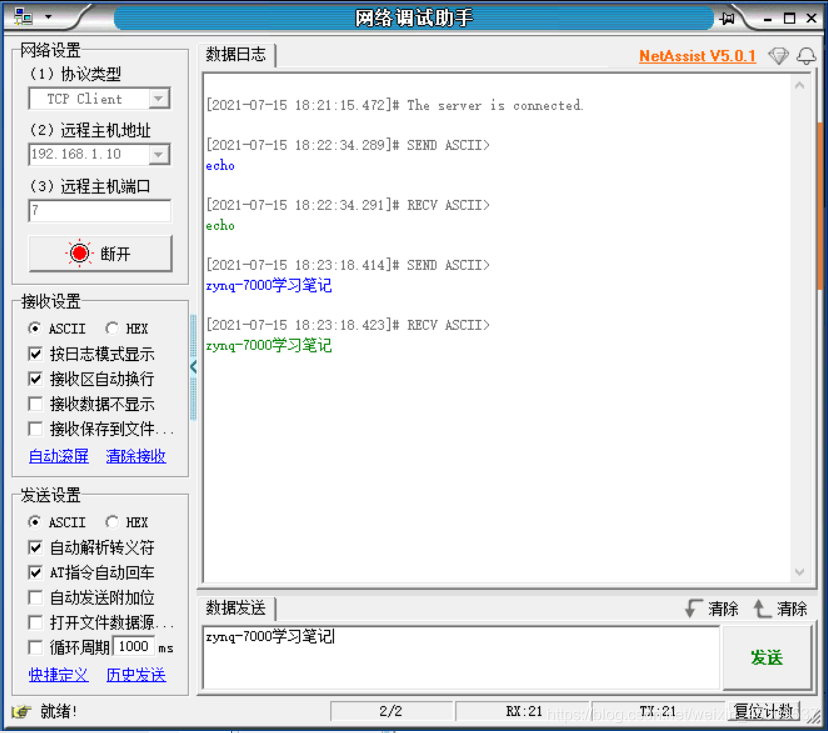Click inside the 远程主机端口 input field
Screen dimensions: 828x733
pyautogui.click(x=99, y=211)
